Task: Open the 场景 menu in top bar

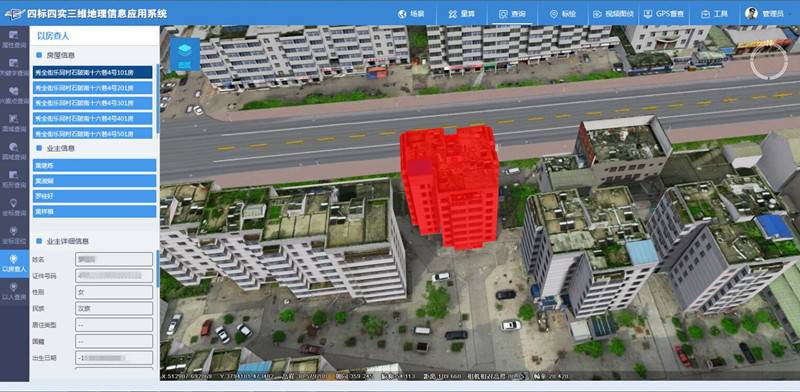Action: click(411, 14)
